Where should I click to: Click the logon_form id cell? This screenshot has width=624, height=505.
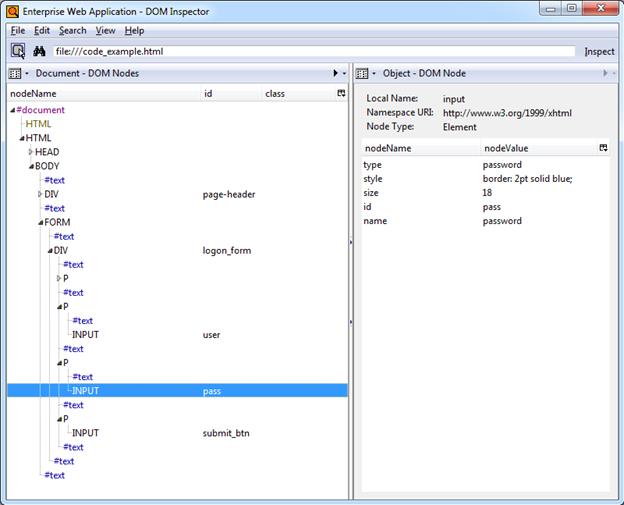pos(227,251)
